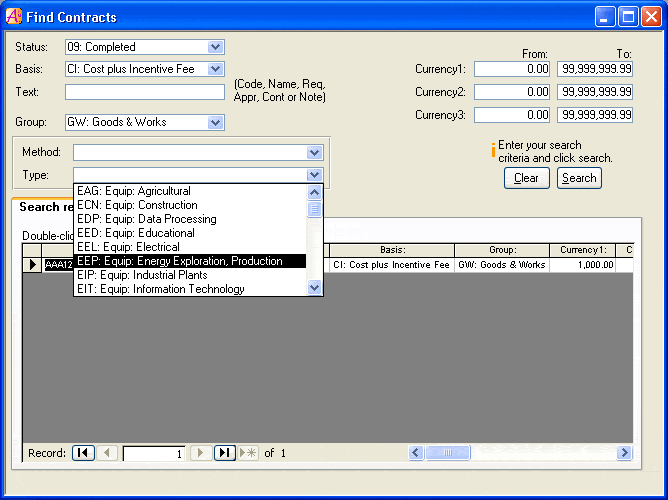
Task: Click the Currency2 From field
Action: (x=512, y=92)
